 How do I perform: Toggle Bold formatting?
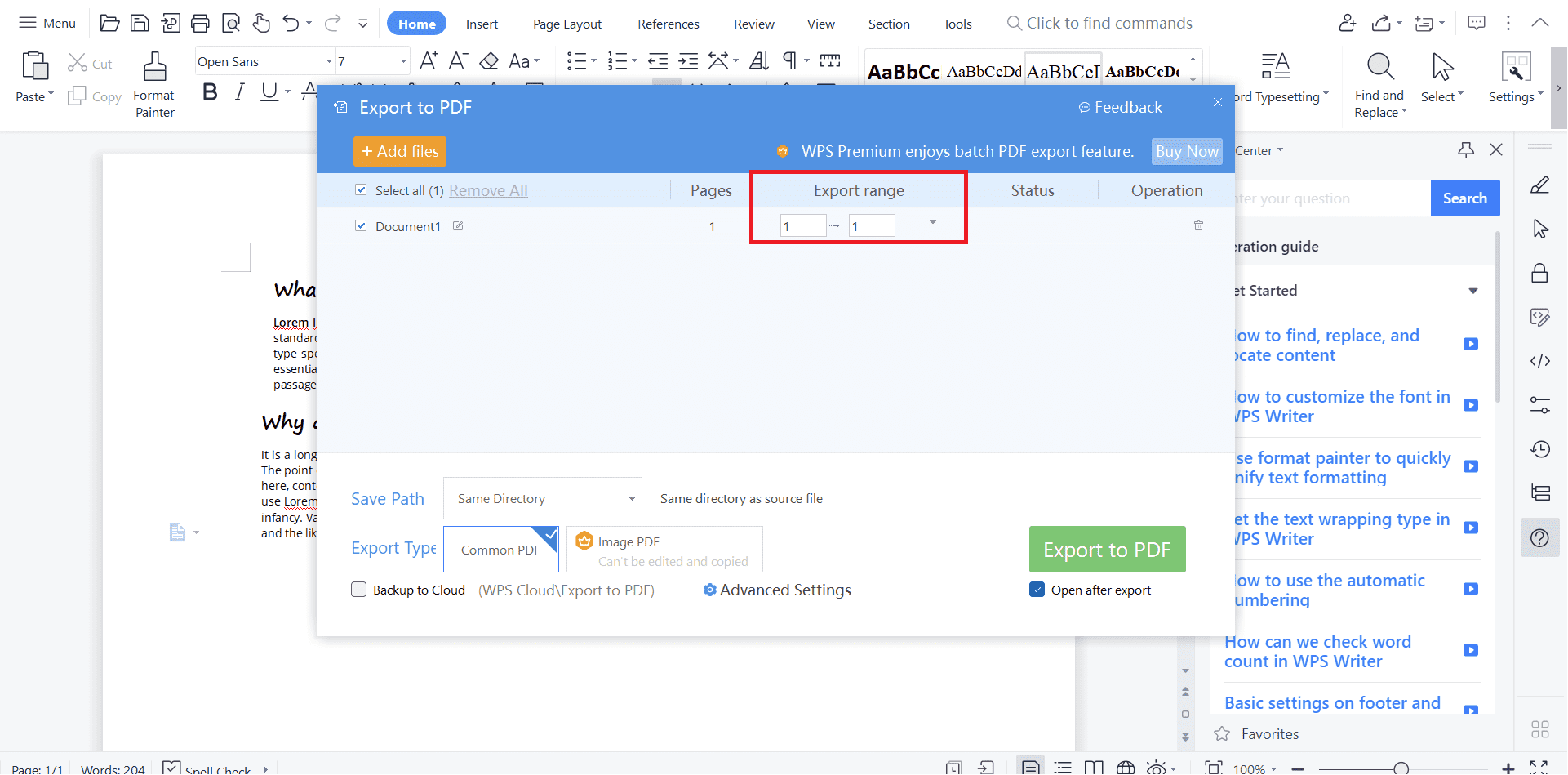pos(210,92)
